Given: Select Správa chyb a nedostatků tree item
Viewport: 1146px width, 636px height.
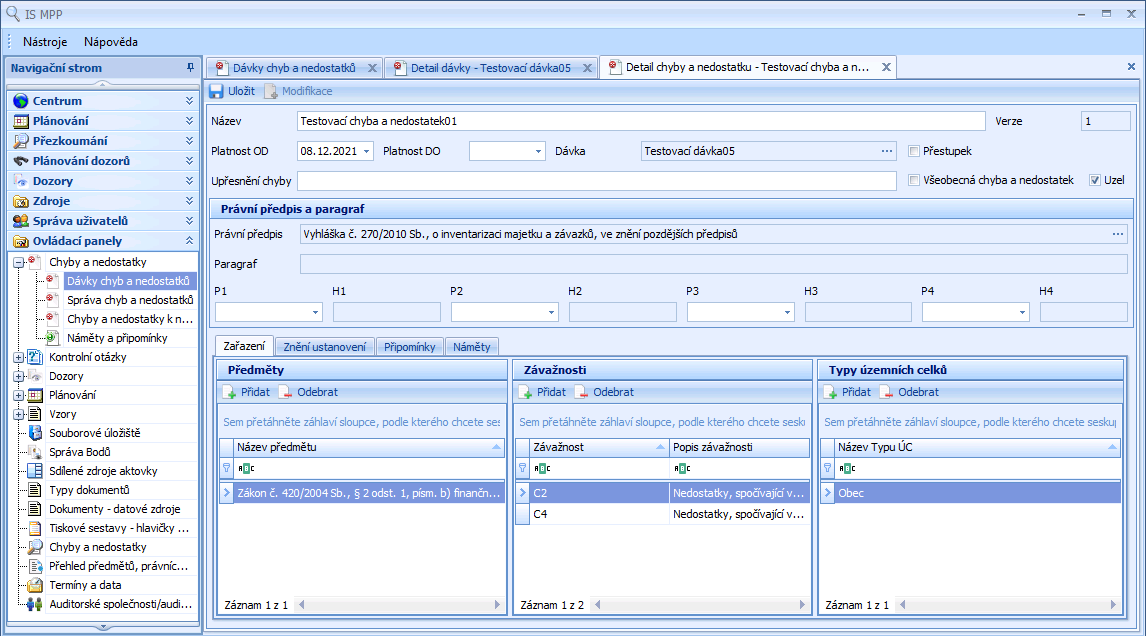Looking at the screenshot, I should 130,300.
